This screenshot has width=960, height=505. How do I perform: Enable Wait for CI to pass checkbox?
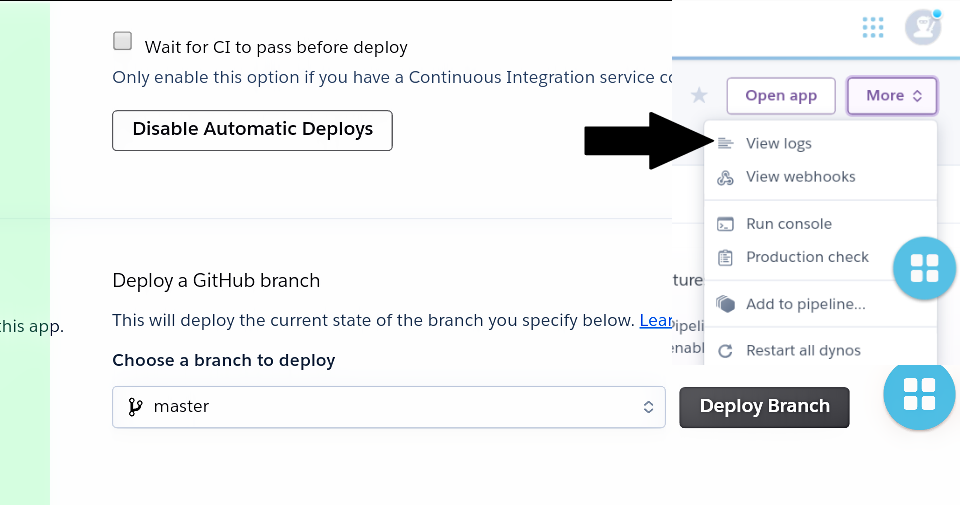click(122, 41)
